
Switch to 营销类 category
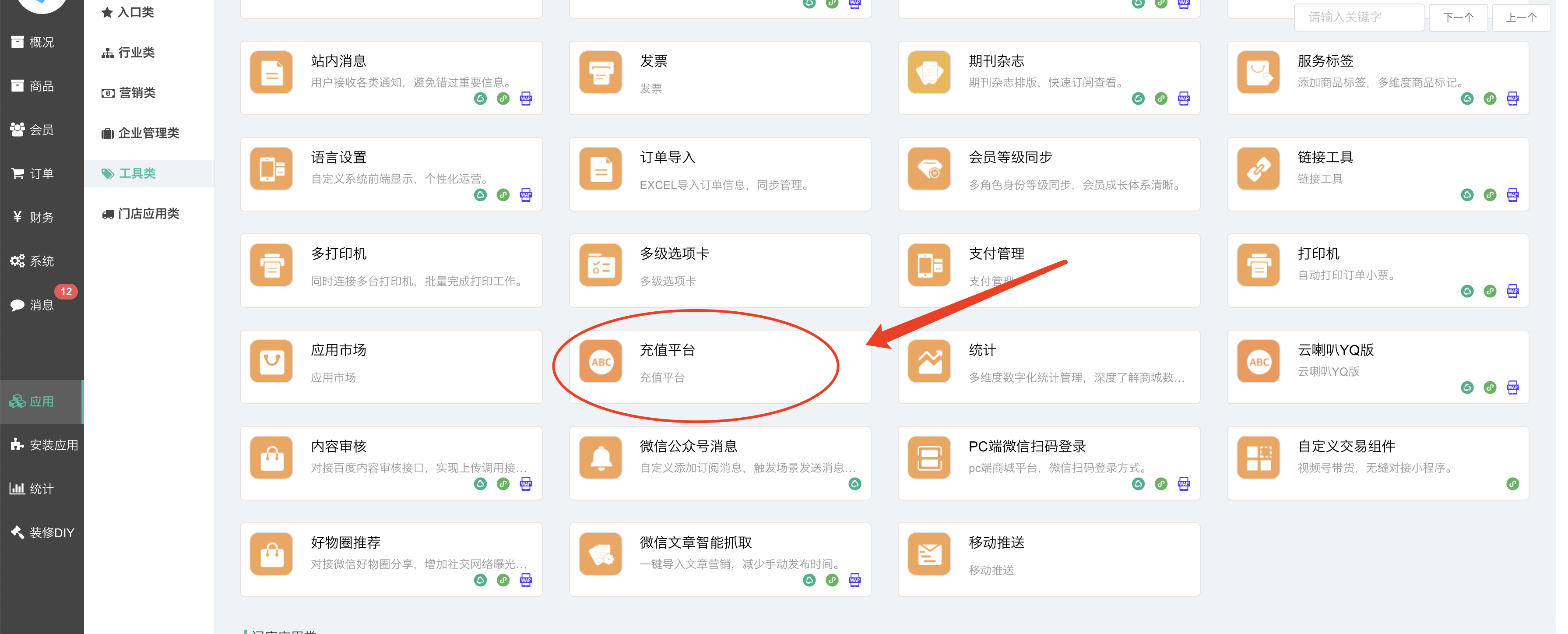[x=136, y=92]
